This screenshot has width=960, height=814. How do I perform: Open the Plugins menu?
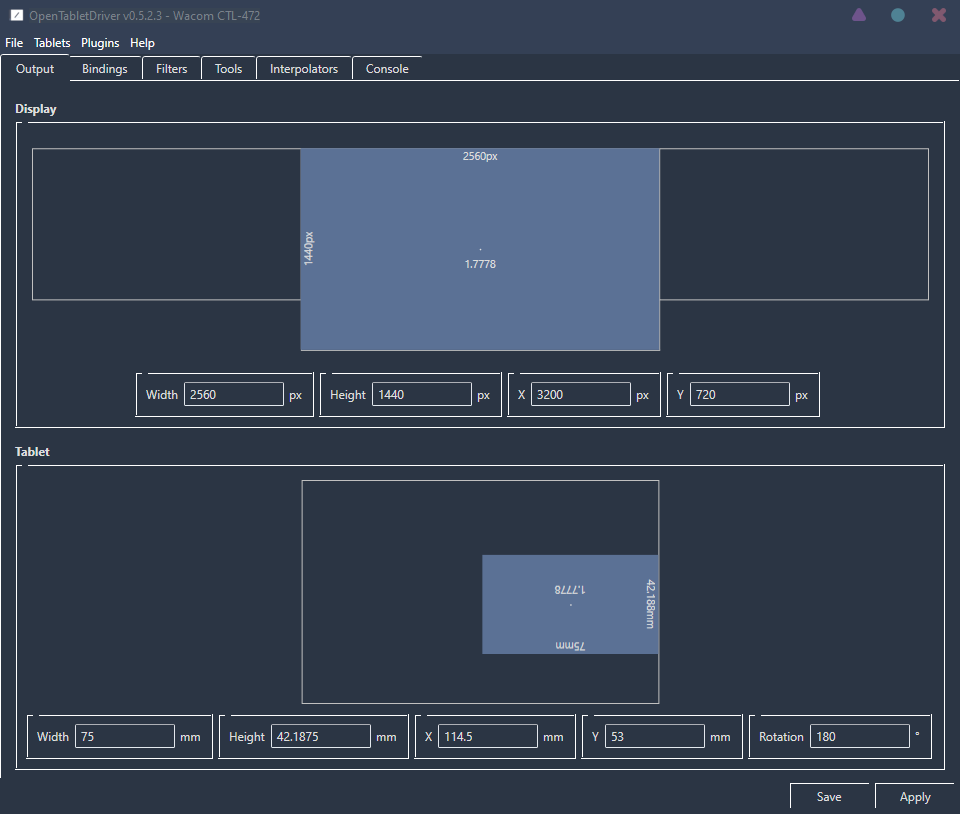(100, 43)
